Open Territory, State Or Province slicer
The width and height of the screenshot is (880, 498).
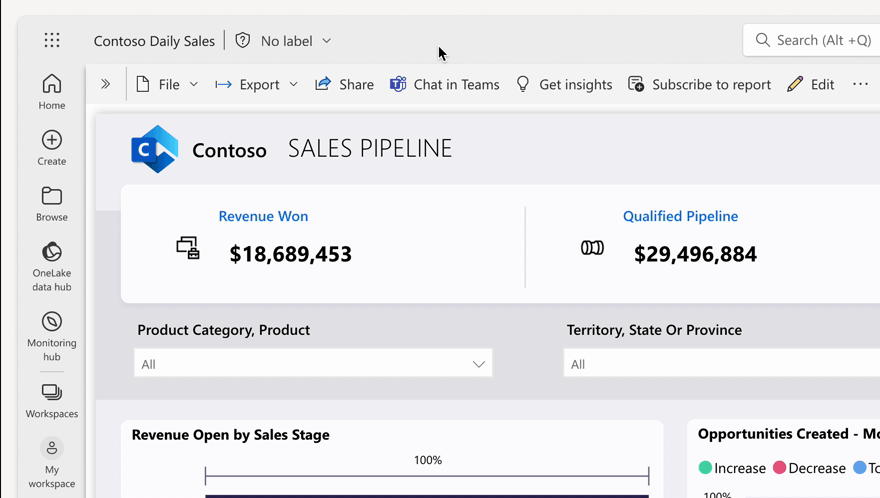(x=722, y=363)
